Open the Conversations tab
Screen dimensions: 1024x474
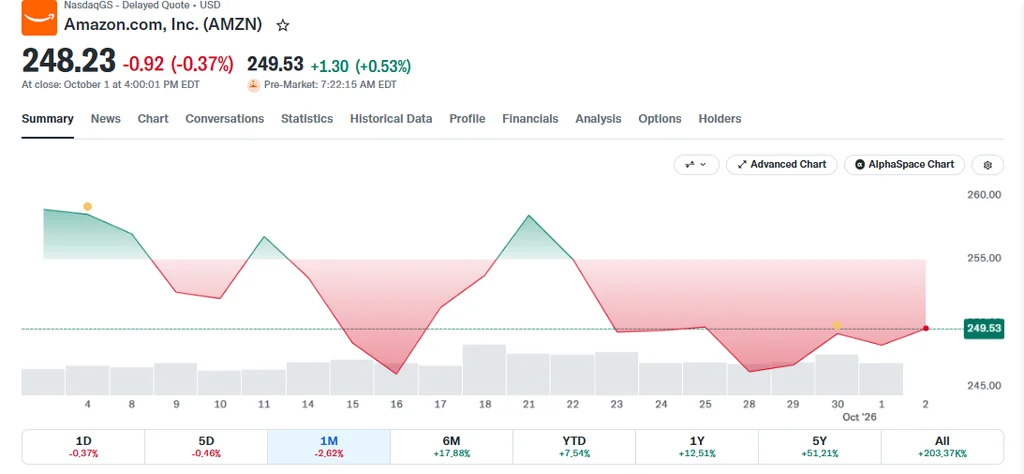pos(225,119)
